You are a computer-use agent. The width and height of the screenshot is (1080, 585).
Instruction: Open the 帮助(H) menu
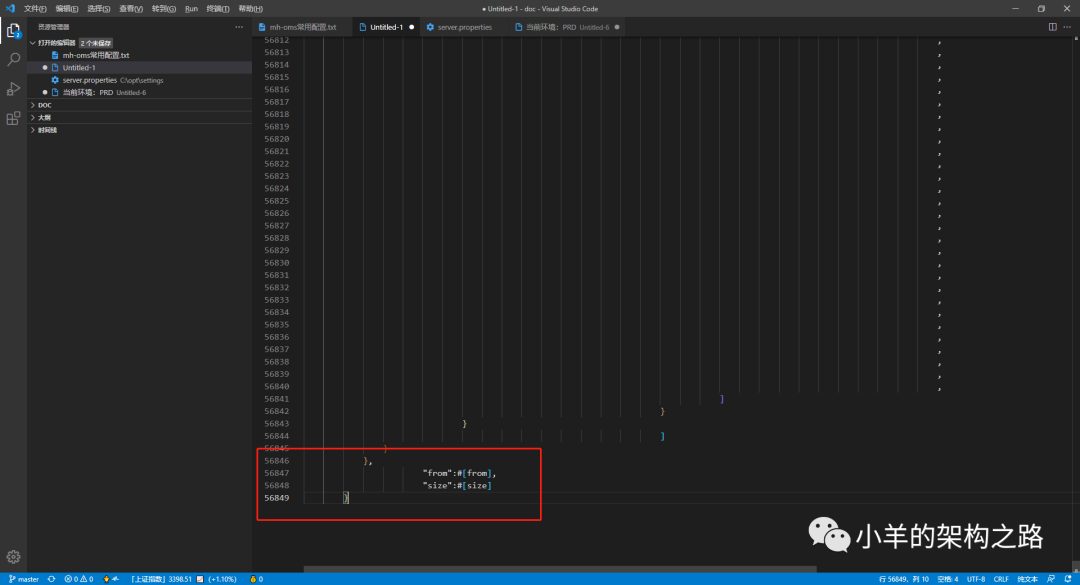[x=251, y=9]
